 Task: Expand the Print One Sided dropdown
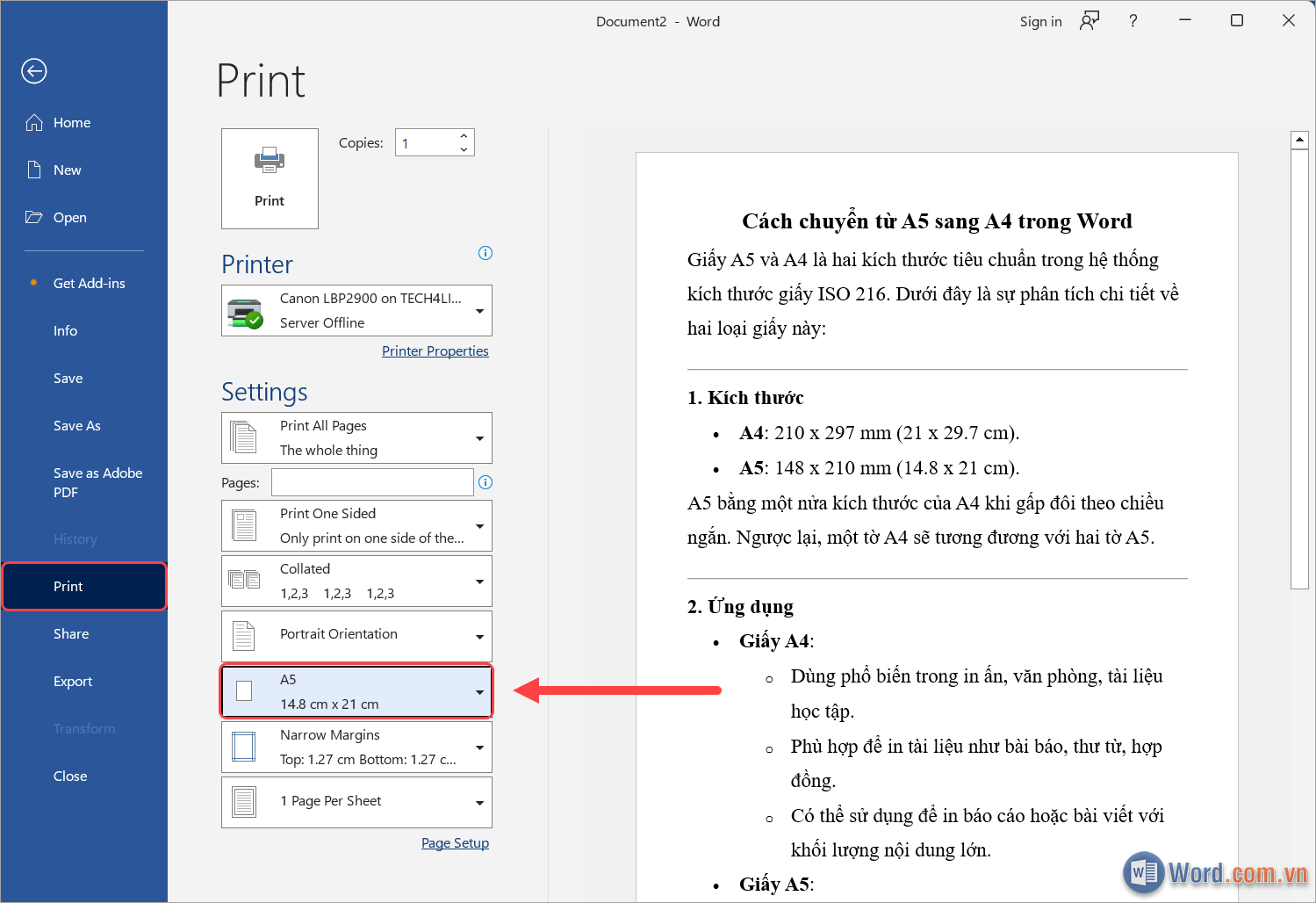480,526
